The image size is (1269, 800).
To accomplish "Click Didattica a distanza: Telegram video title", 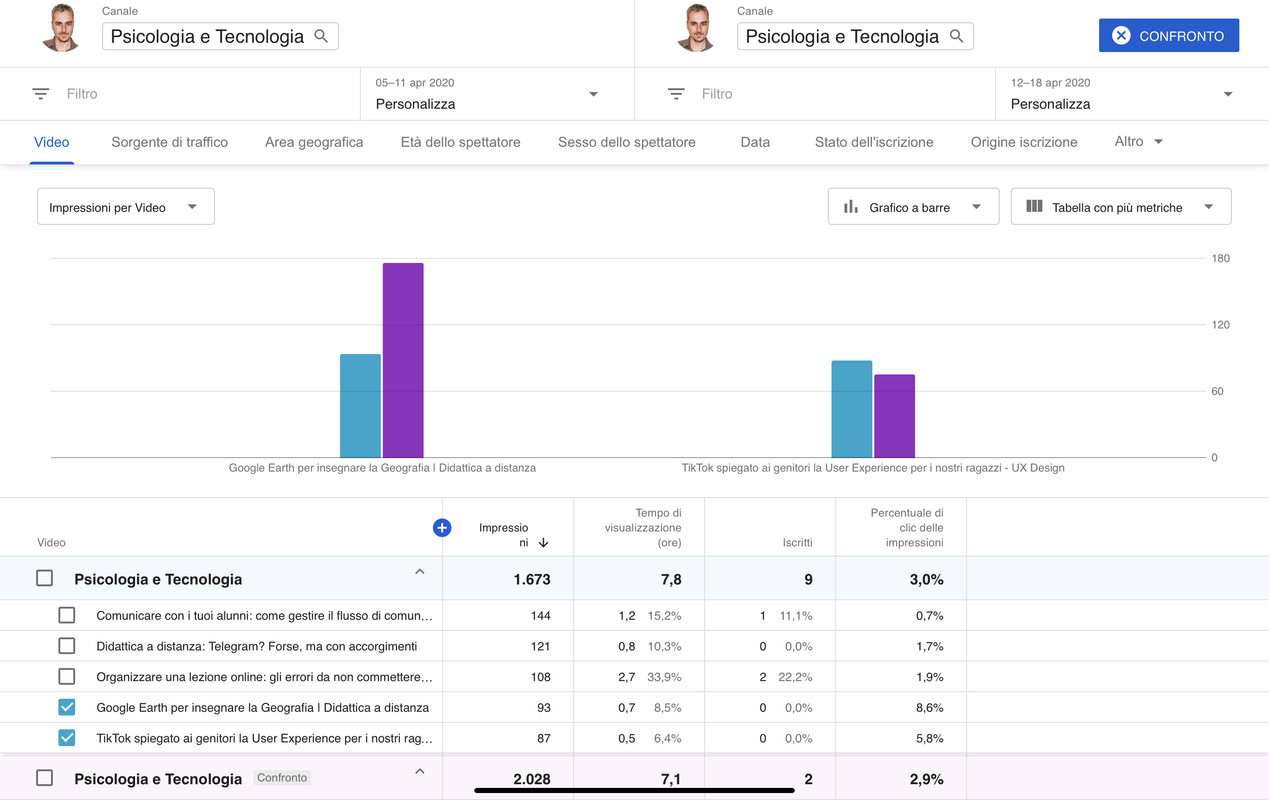I will click(257, 646).
